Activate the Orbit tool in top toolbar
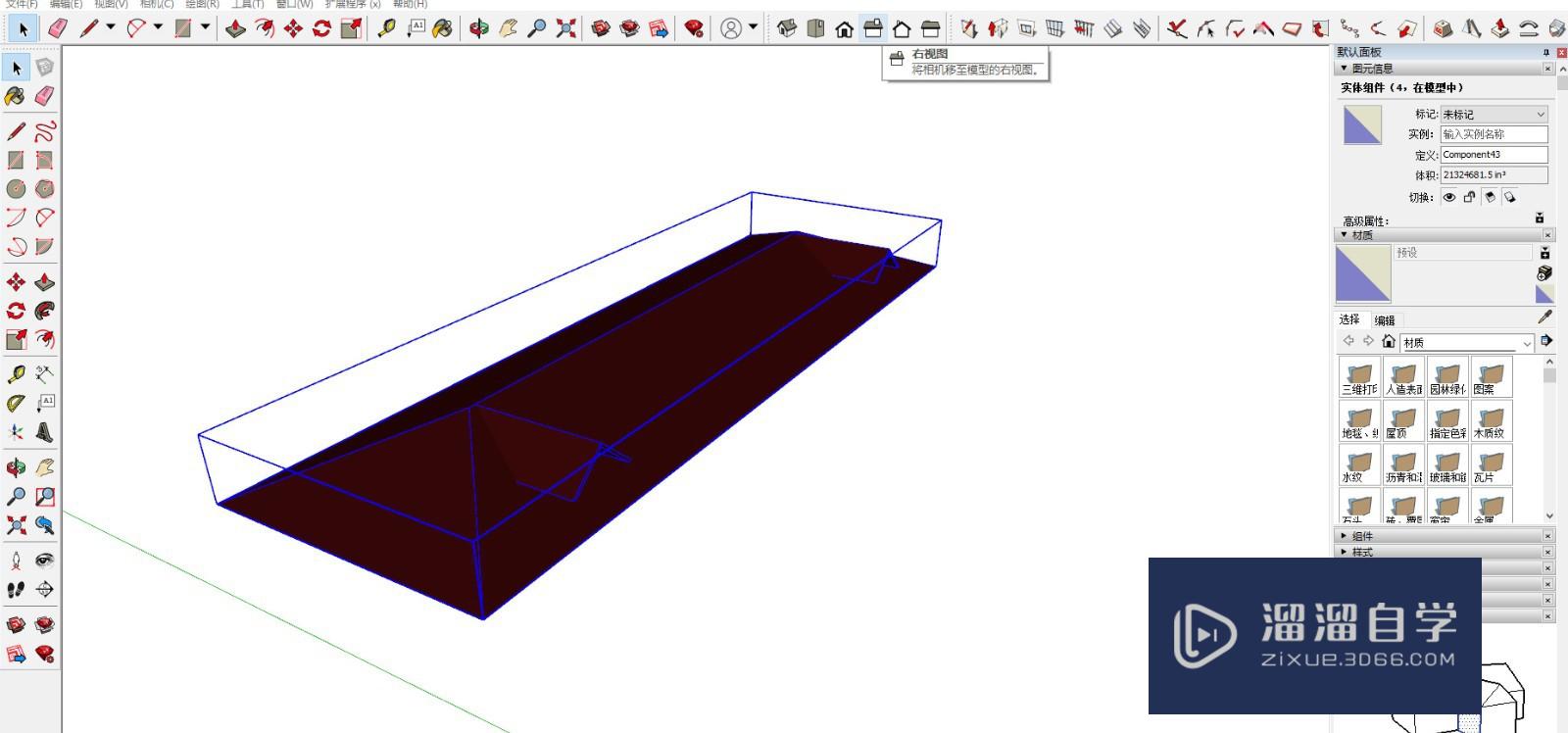This screenshot has height=733, width=1568. pos(478,29)
